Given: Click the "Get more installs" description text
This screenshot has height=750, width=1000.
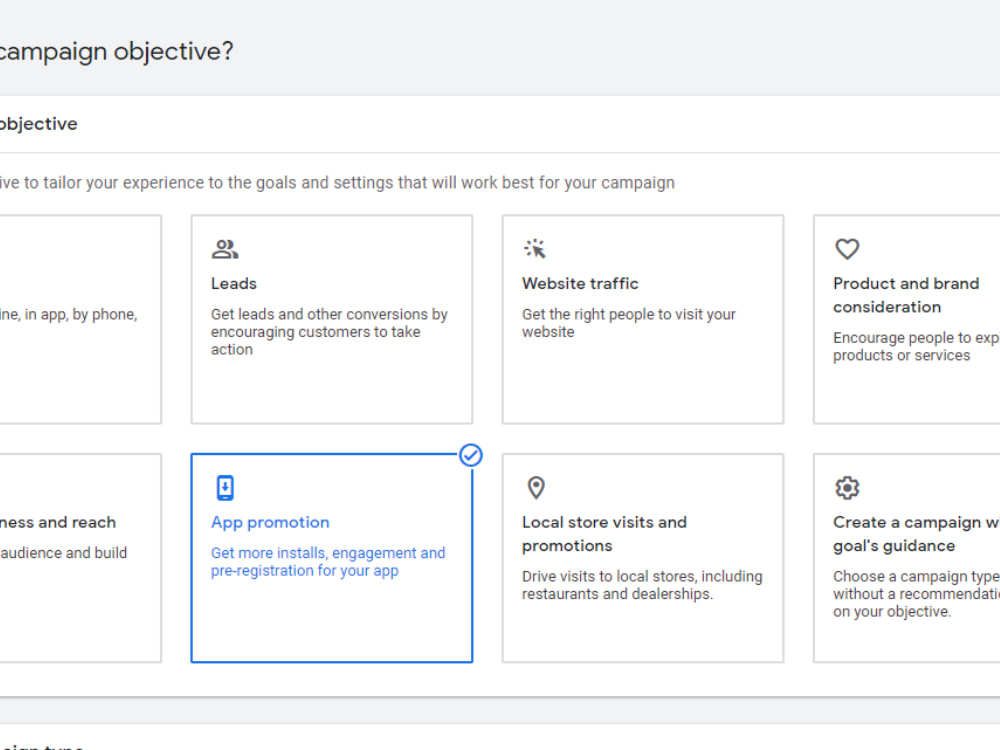Looking at the screenshot, I should click(328, 562).
